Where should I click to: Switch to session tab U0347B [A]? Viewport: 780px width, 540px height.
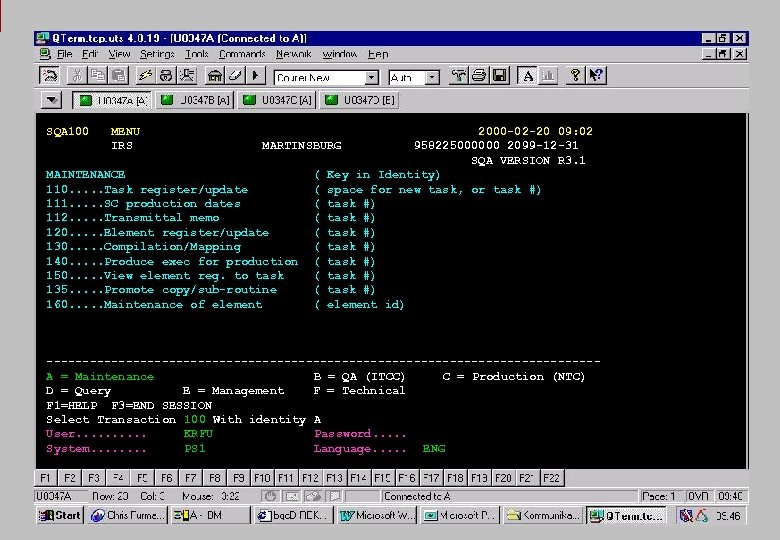pyautogui.click(x=195, y=100)
